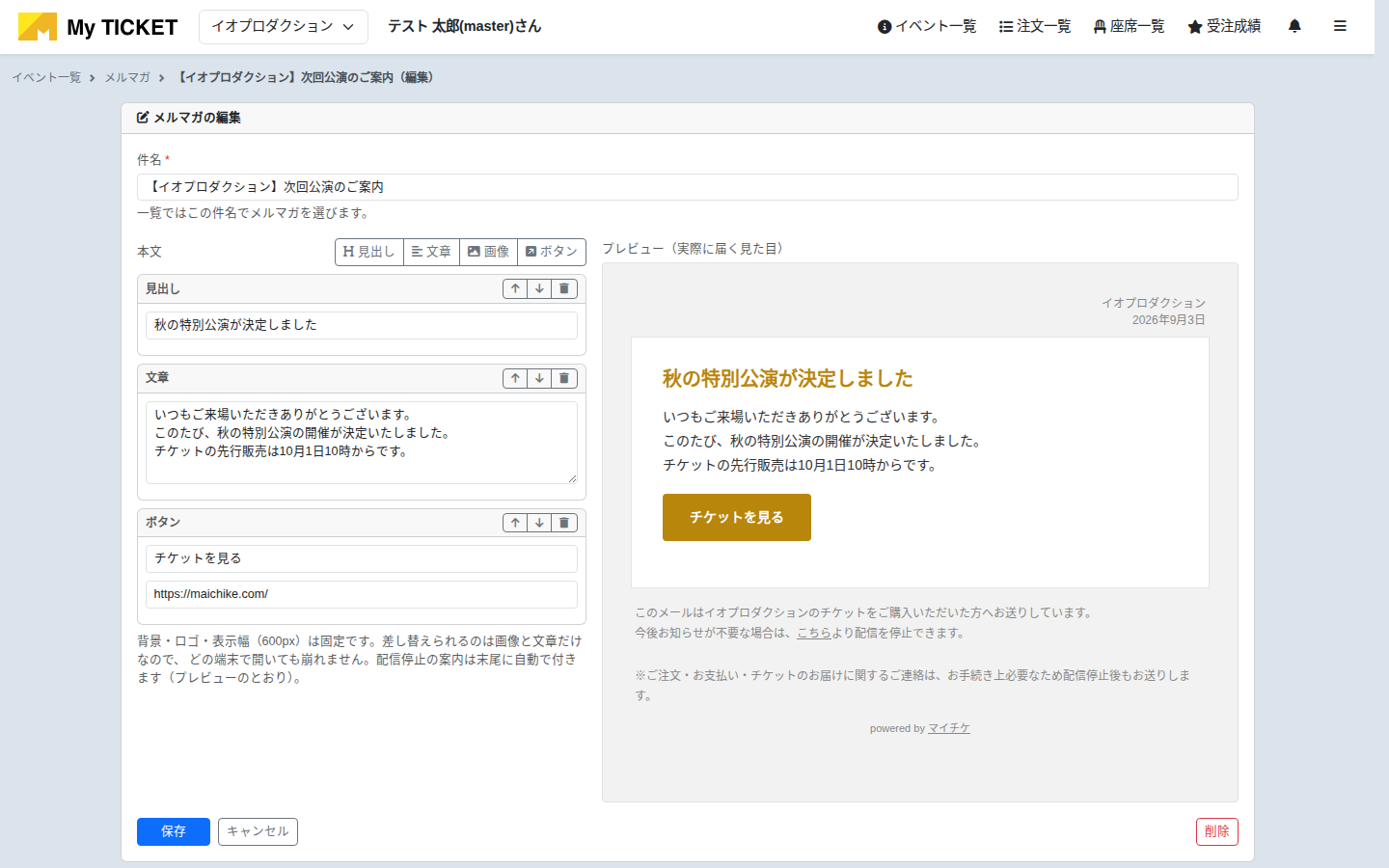Screen dimensions: 1389x868
Task: Move the 文章 block down
Action: click(x=539, y=378)
